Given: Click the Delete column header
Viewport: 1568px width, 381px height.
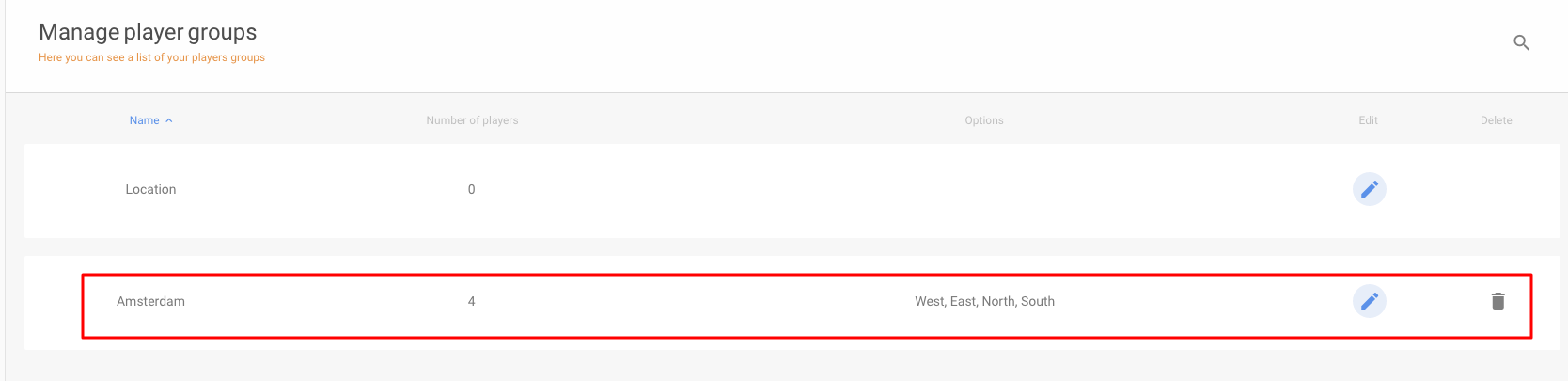Looking at the screenshot, I should [x=1497, y=120].
